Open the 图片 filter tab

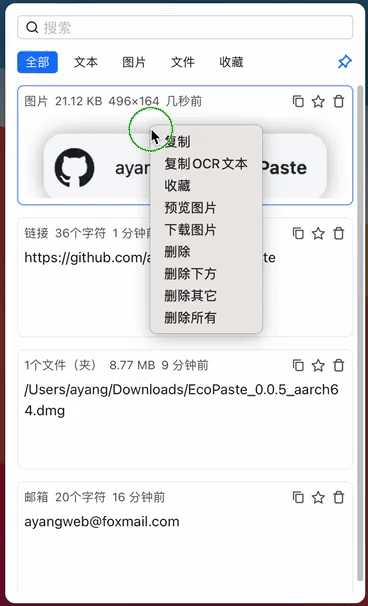134,62
